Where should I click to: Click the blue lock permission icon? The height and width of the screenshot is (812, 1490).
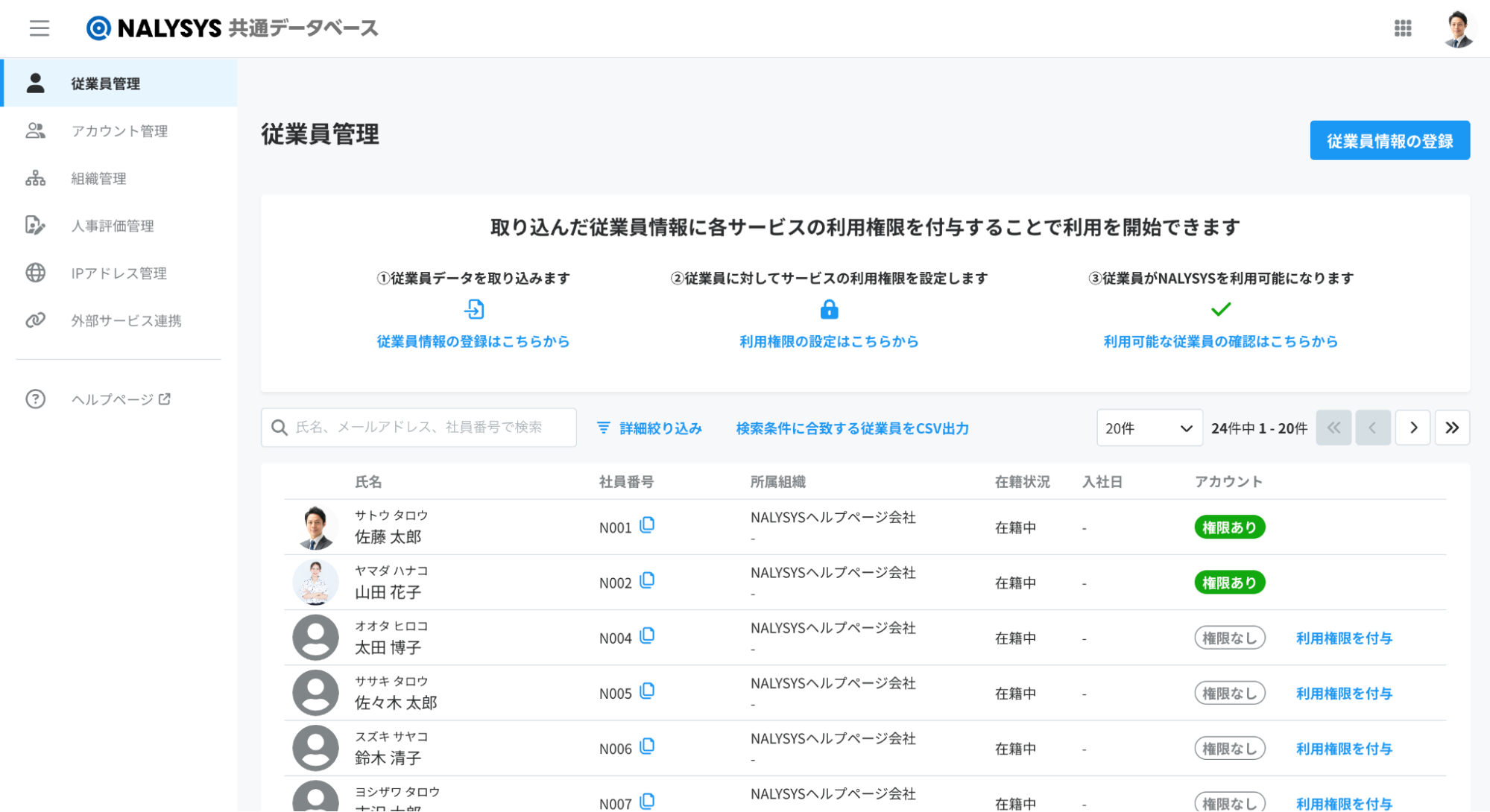coord(829,309)
